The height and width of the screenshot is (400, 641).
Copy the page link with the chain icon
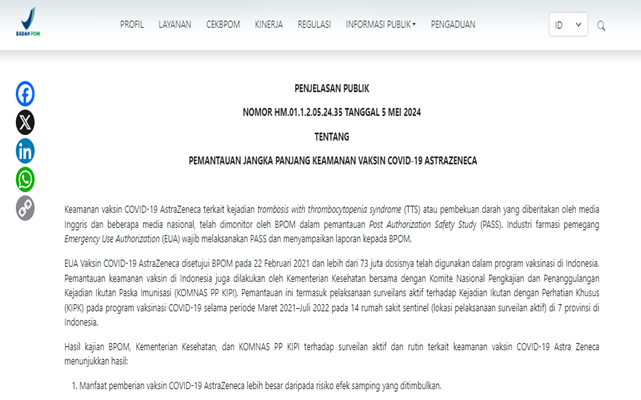25,208
